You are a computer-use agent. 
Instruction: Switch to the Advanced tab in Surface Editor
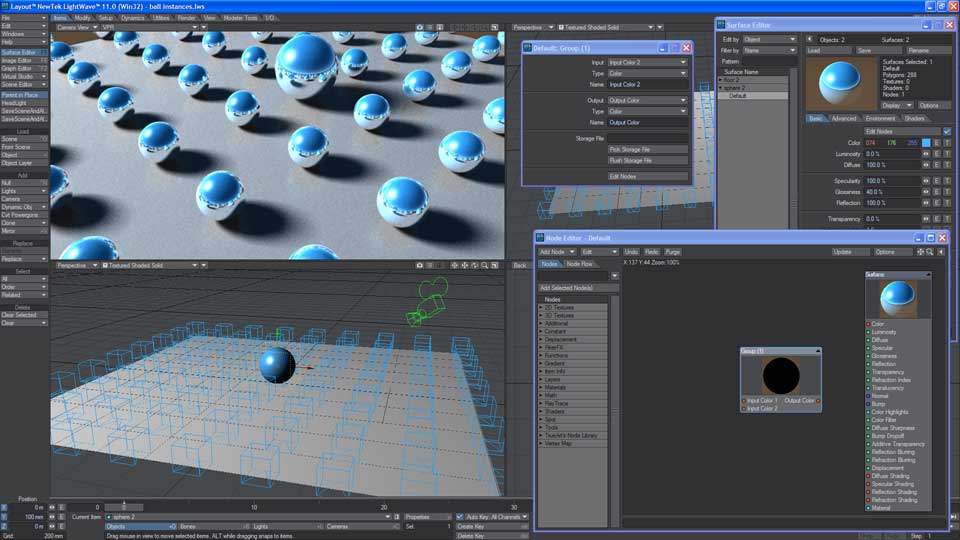click(845, 119)
